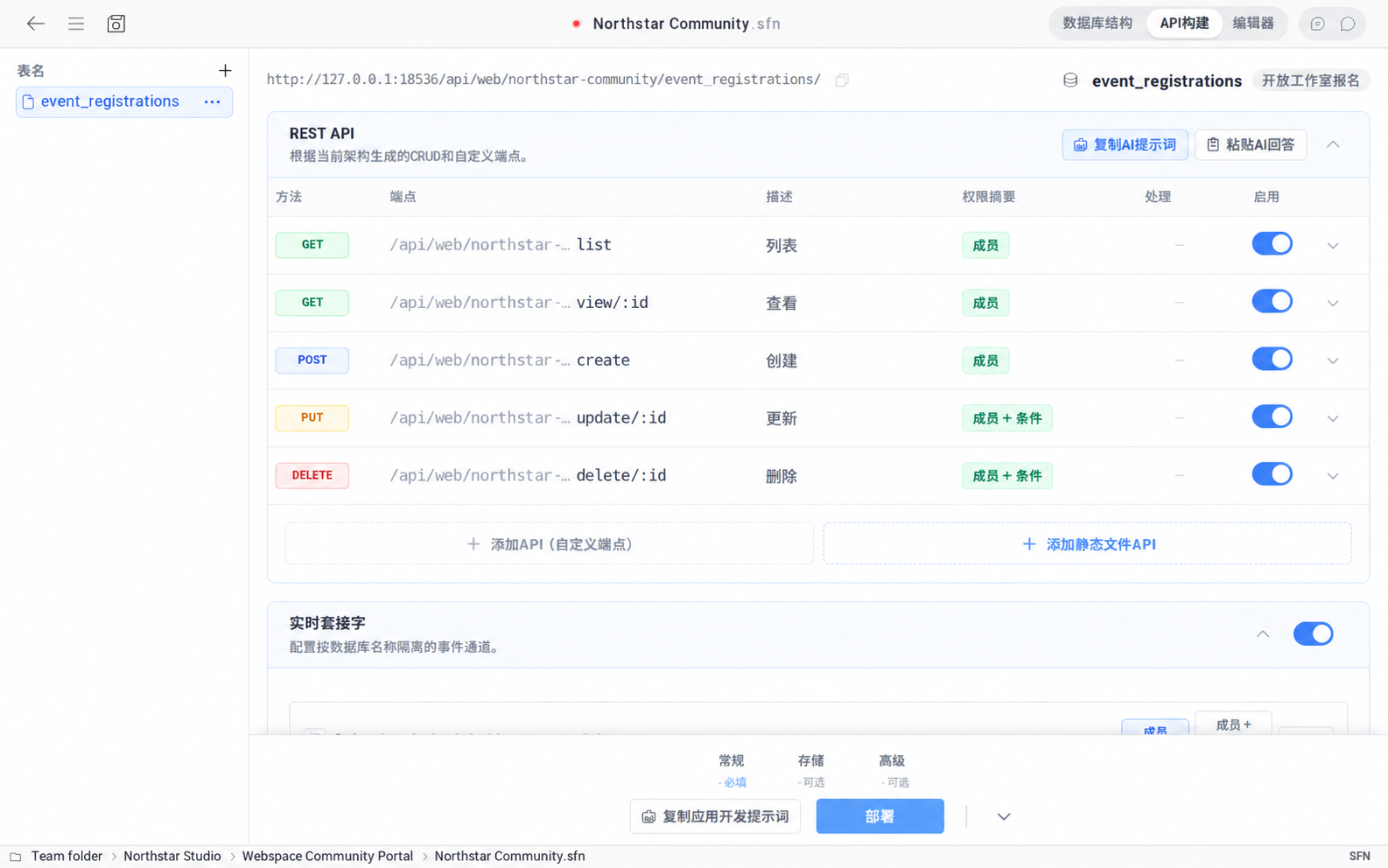Open the hamburger menu icon
The image size is (1388, 868).
76,24
